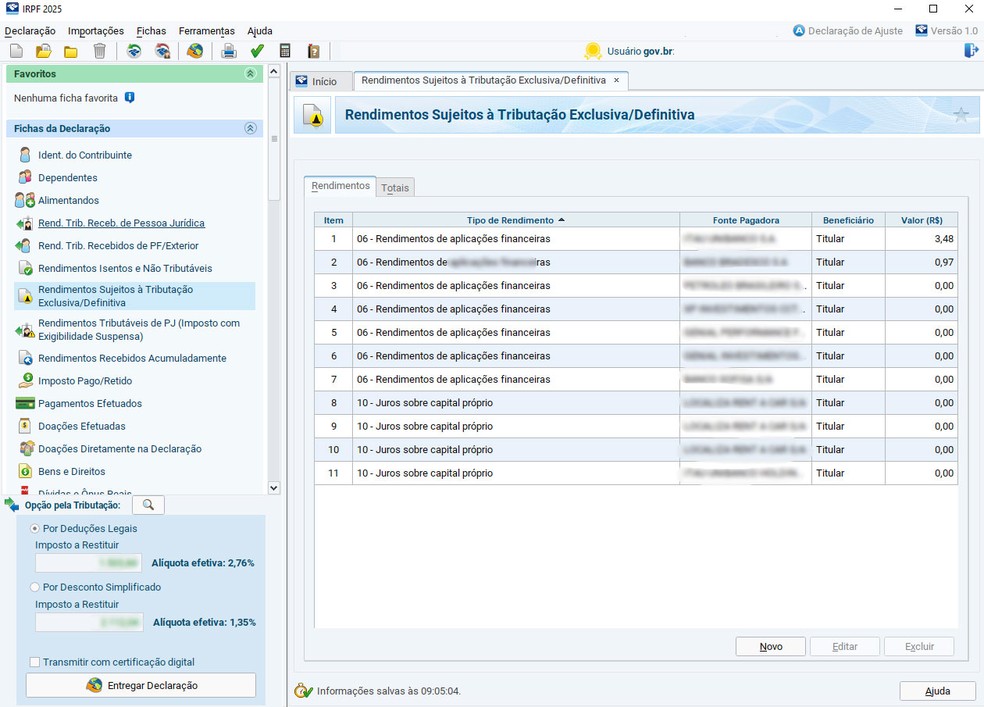Click the favorite star icon in header
The height and width of the screenshot is (707, 984).
coord(961,115)
